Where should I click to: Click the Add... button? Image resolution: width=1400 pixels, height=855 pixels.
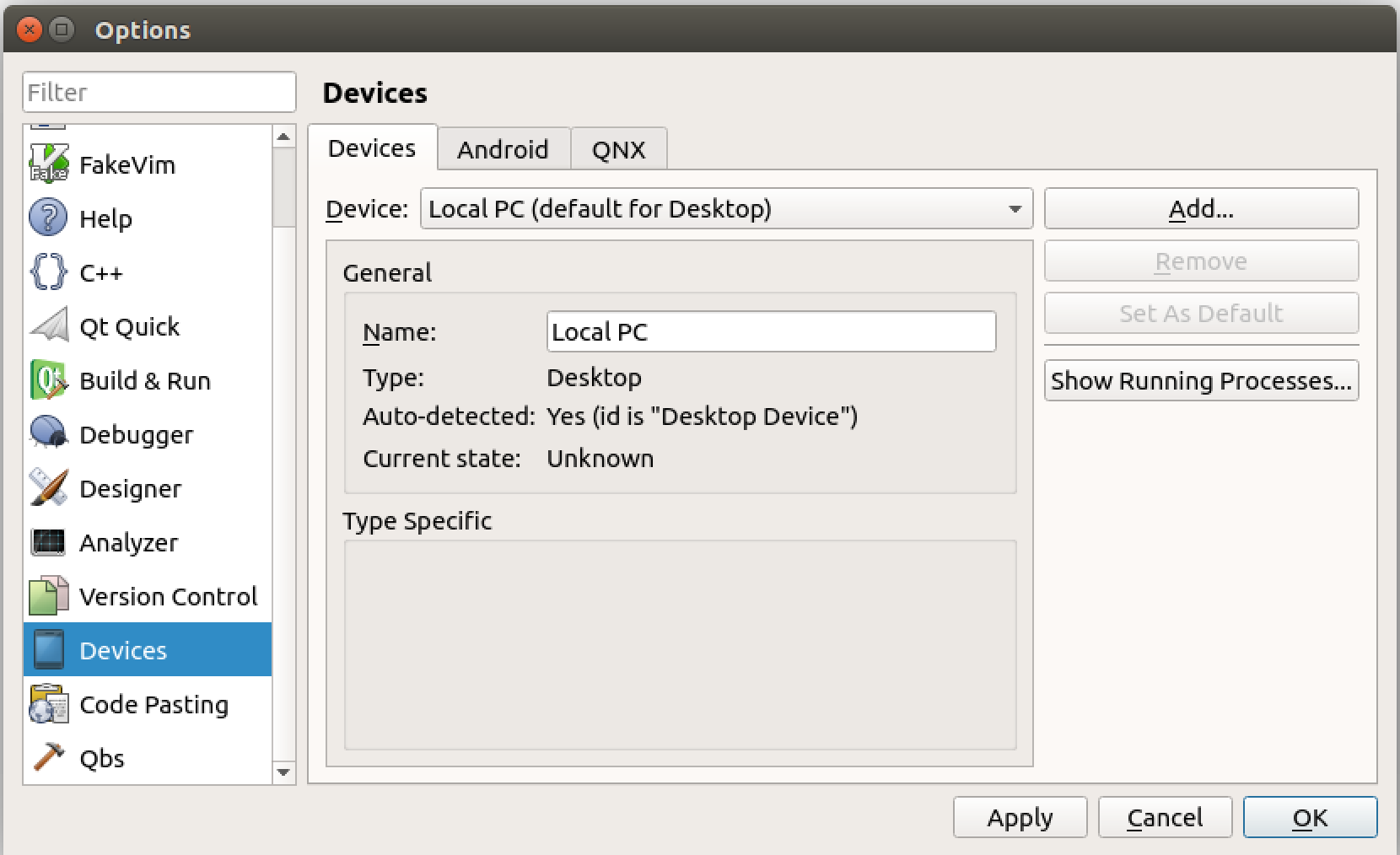(x=1201, y=208)
